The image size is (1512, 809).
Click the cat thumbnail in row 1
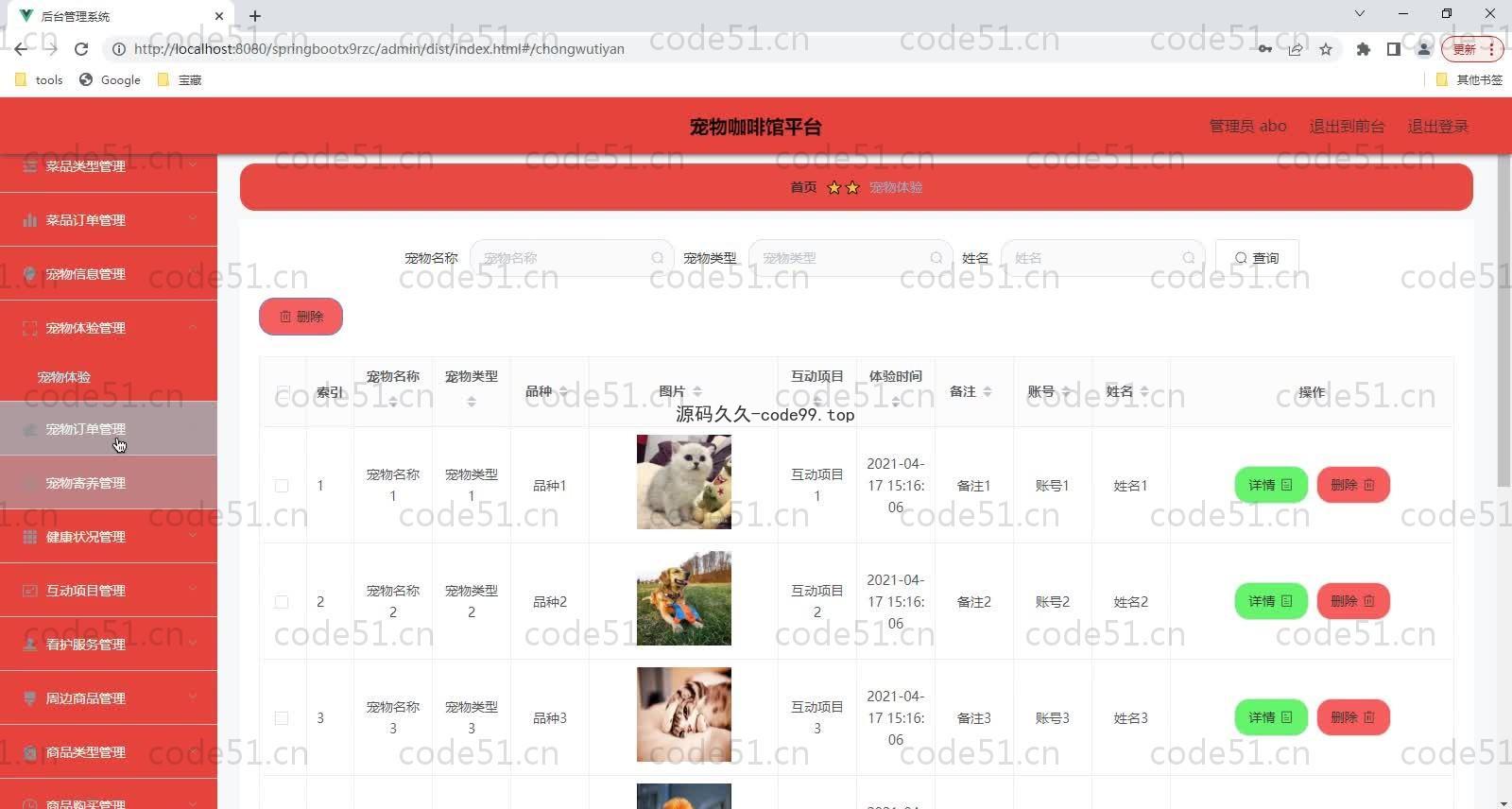tap(684, 482)
